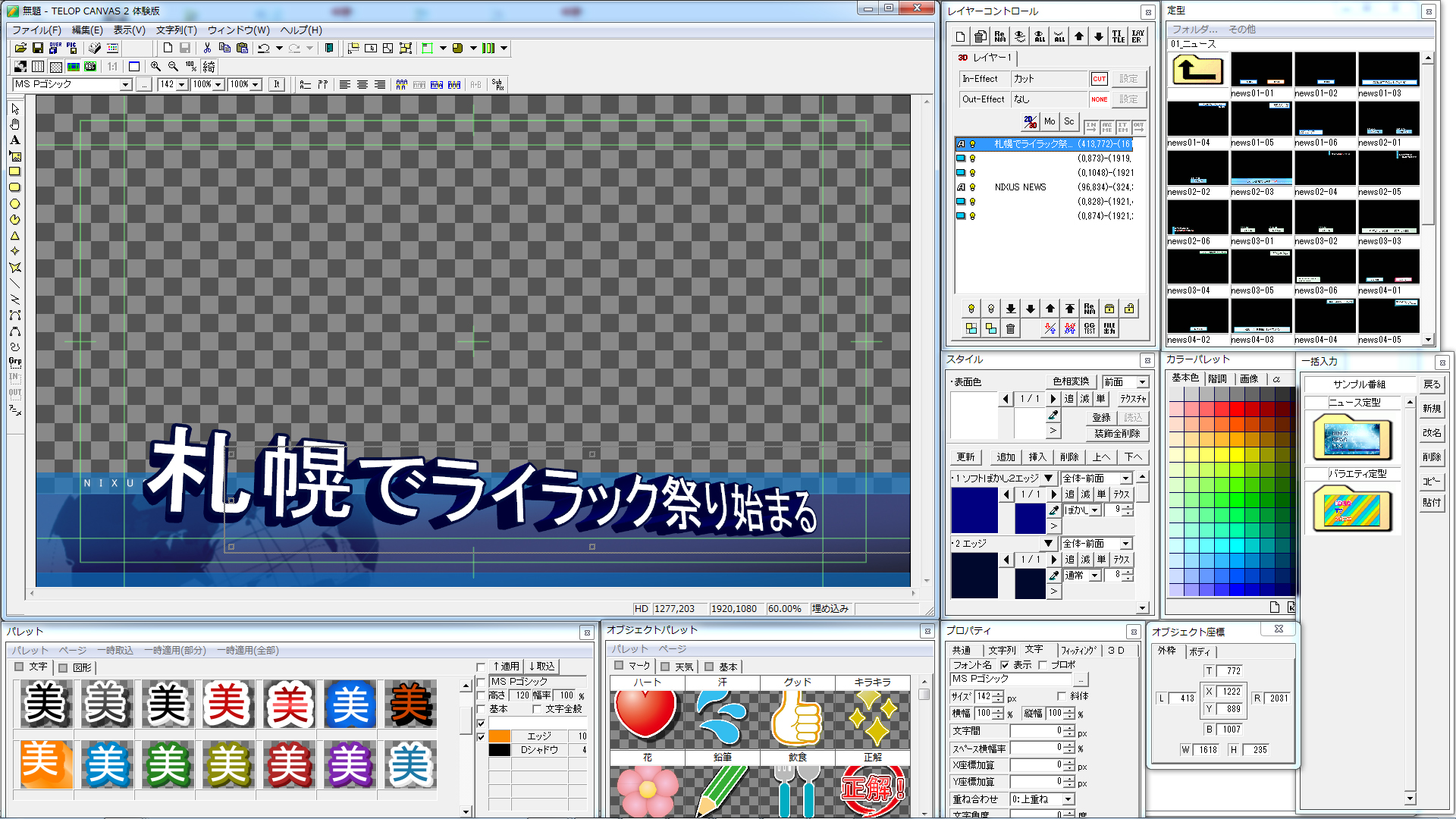Click the 色相変換 button
This screenshot has width=1456, height=819.
click(1071, 381)
